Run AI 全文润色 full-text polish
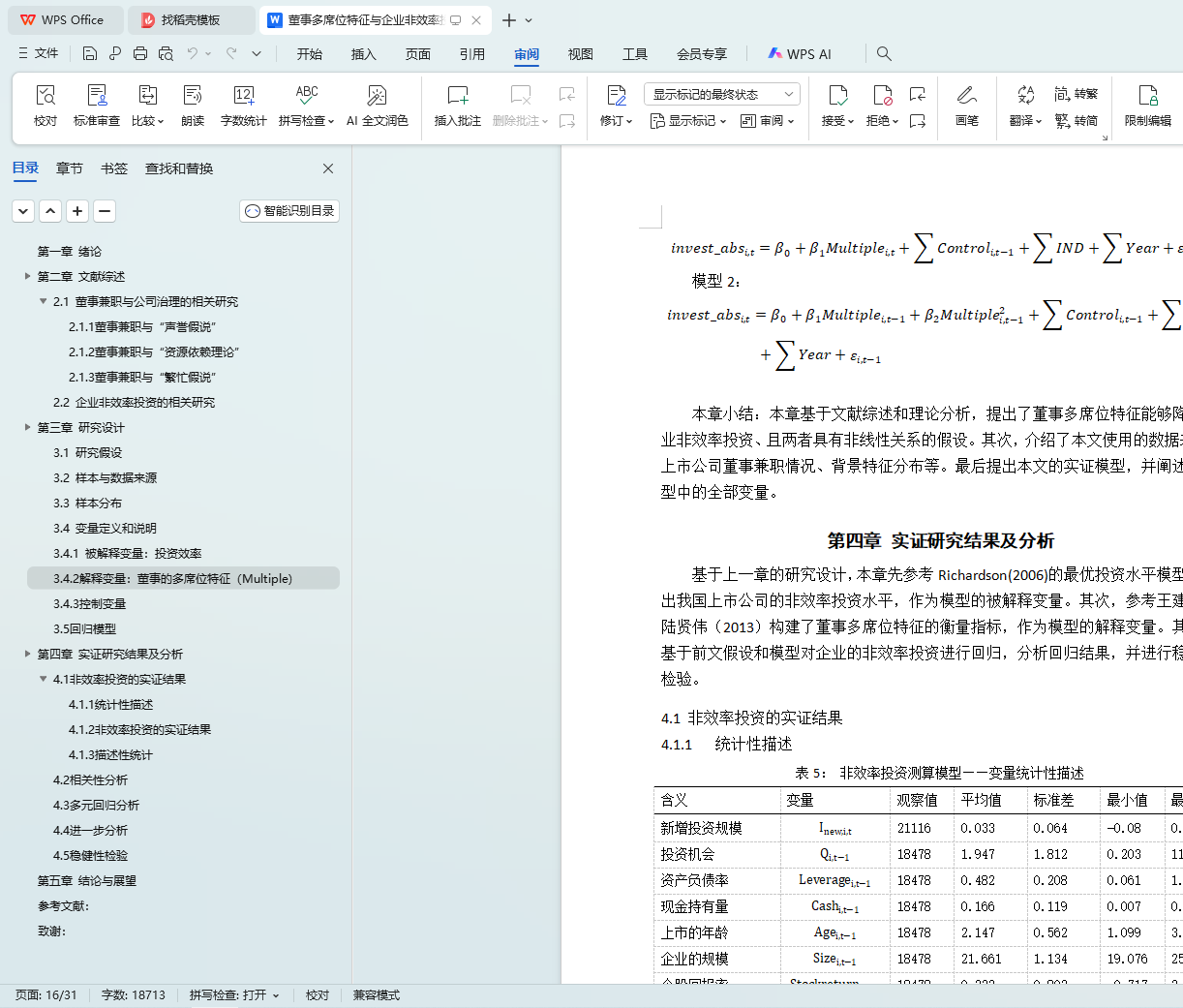Viewport: 1183px width, 1008px height. 377,106
